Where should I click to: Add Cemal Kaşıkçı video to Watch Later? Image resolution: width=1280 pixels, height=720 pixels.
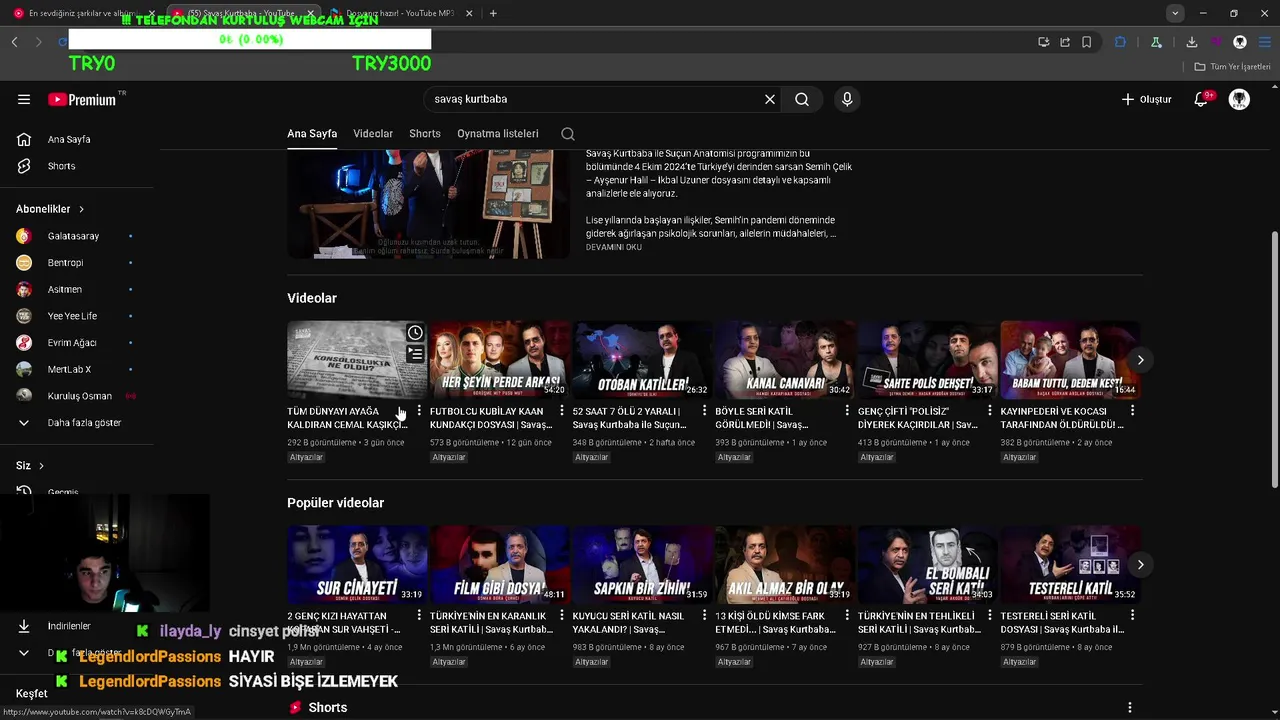[415, 333]
